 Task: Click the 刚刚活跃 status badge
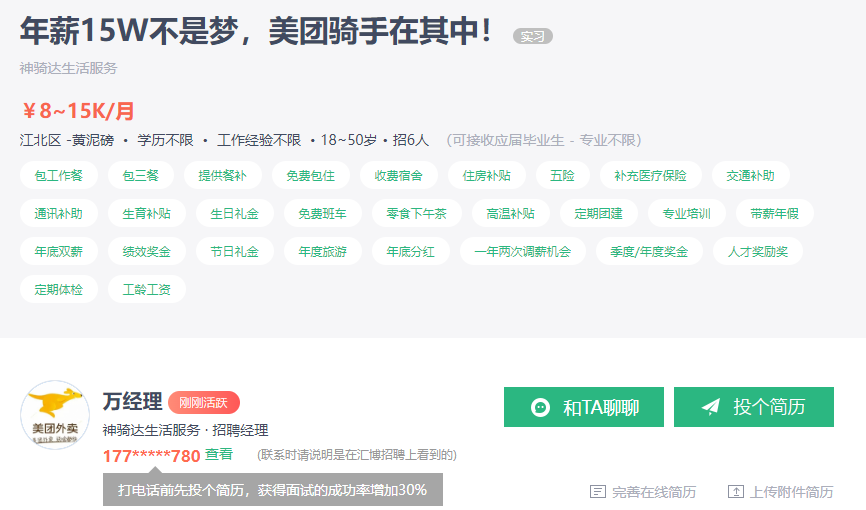204,402
